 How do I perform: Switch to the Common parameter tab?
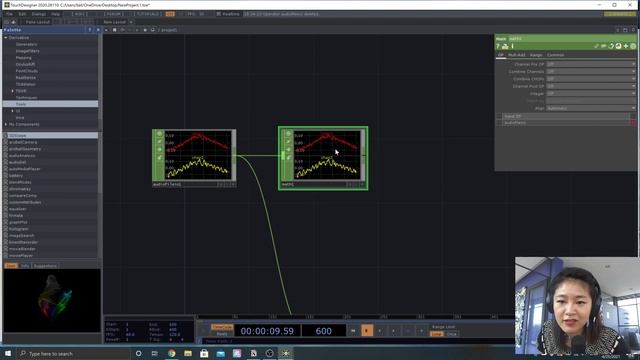point(556,55)
